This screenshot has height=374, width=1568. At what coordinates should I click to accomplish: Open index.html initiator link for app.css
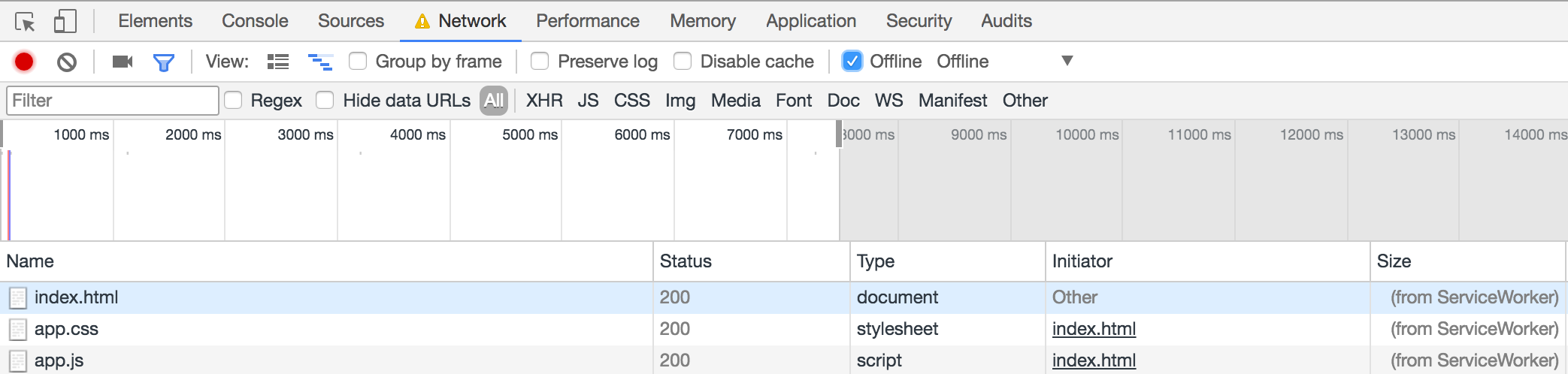pyautogui.click(x=1094, y=329)
